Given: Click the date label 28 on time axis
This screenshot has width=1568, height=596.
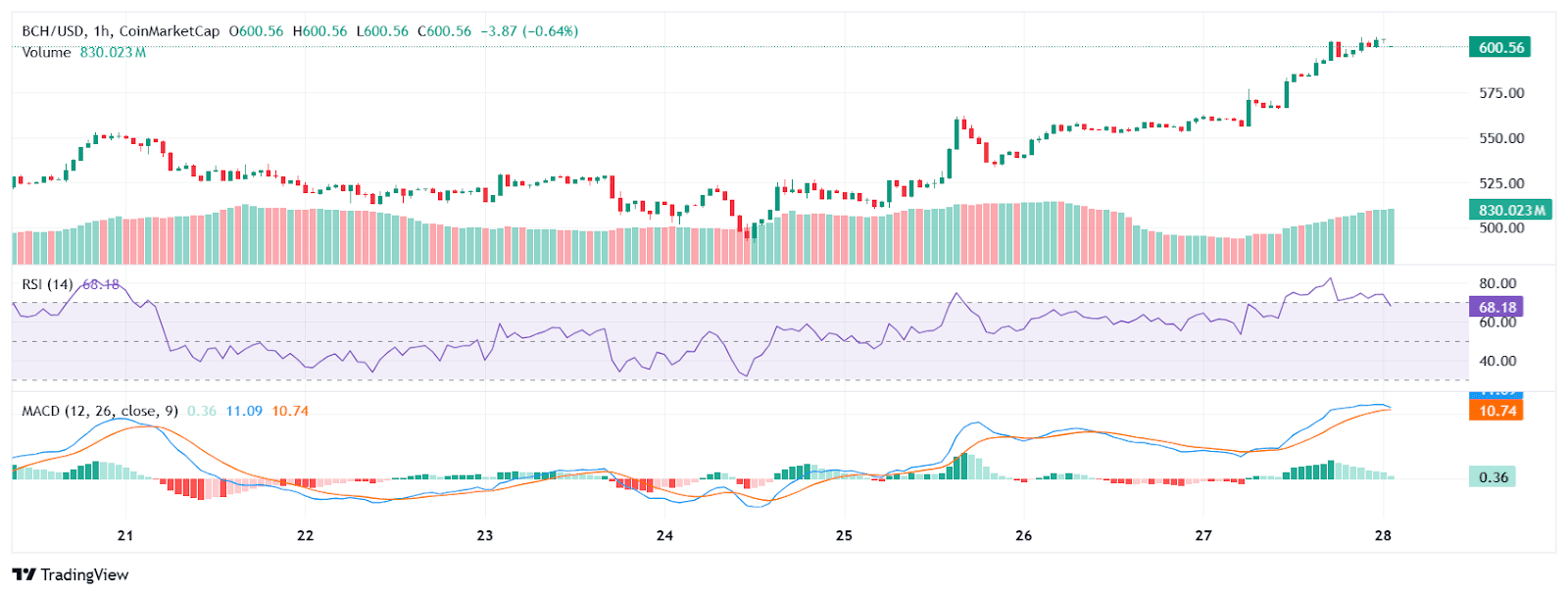Looking at the screenshot, I should pyautogui.click(x=1383, y=535).
